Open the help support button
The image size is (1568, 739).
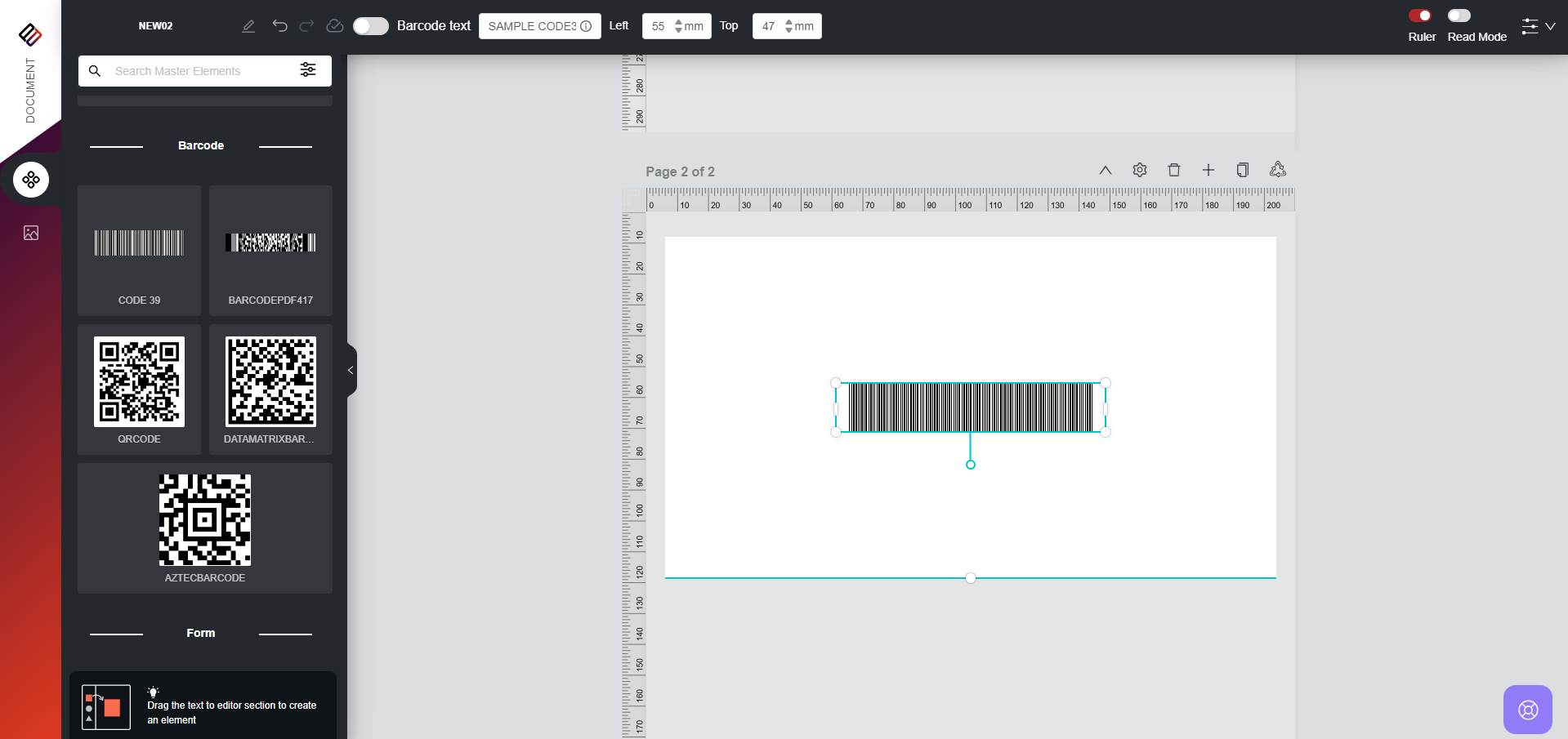1527,710
